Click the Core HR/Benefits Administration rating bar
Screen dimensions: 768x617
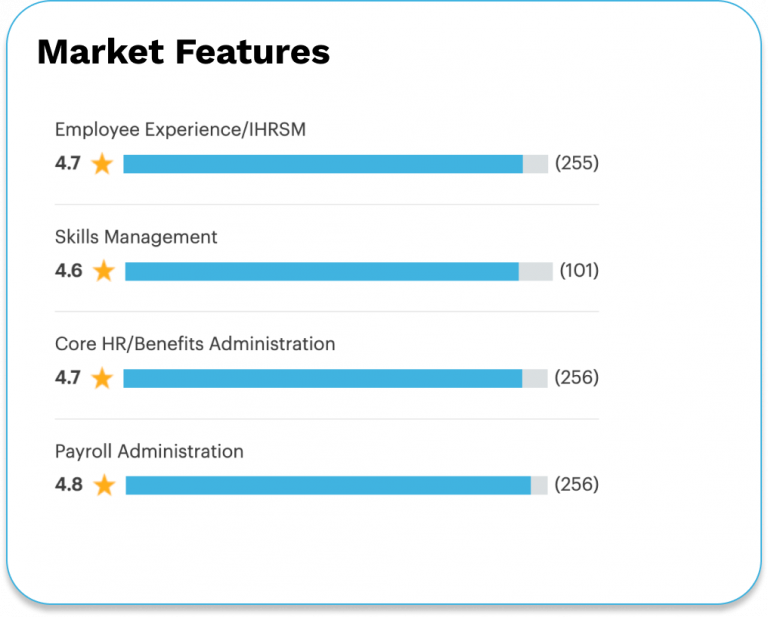pyautogui.click(x=335, y=378)
